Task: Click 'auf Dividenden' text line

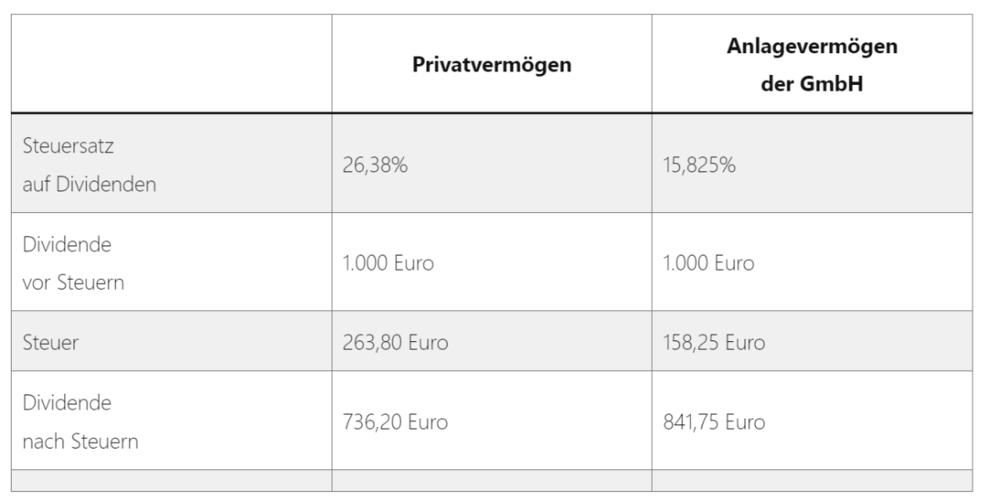Action: [x=89, y=184]
